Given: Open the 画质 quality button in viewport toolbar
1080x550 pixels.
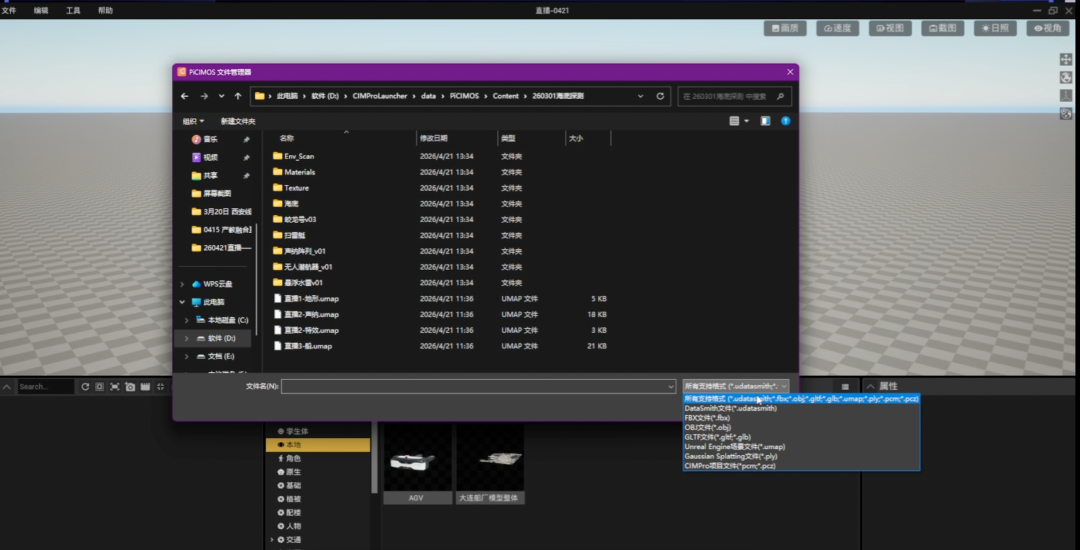Looking at the screenshot, I should [785, 28].
